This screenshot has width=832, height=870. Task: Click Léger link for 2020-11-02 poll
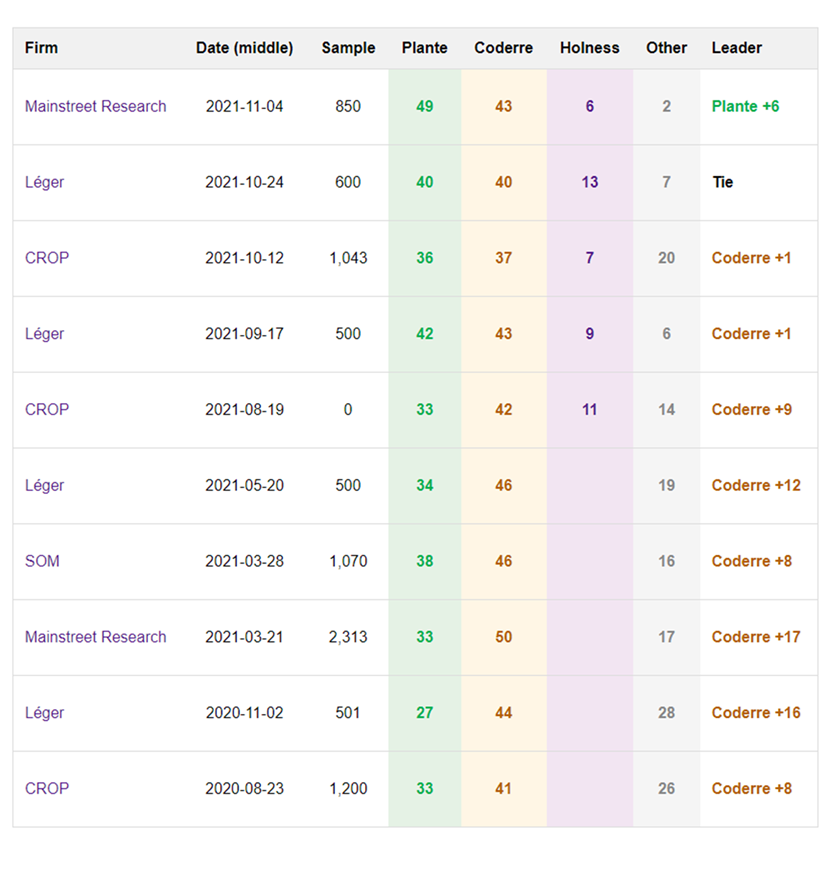click(x=44, y=713)
